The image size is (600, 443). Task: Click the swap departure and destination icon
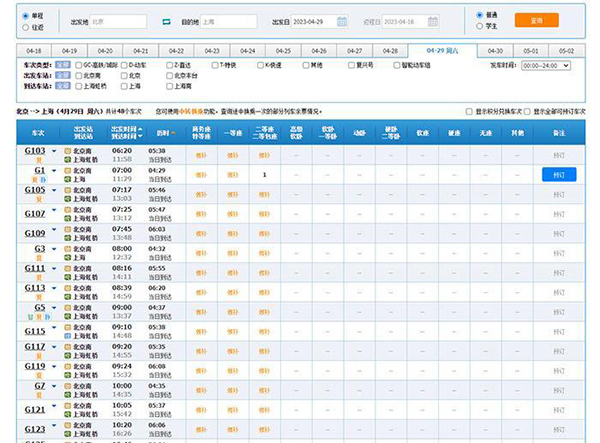[165, 20]
